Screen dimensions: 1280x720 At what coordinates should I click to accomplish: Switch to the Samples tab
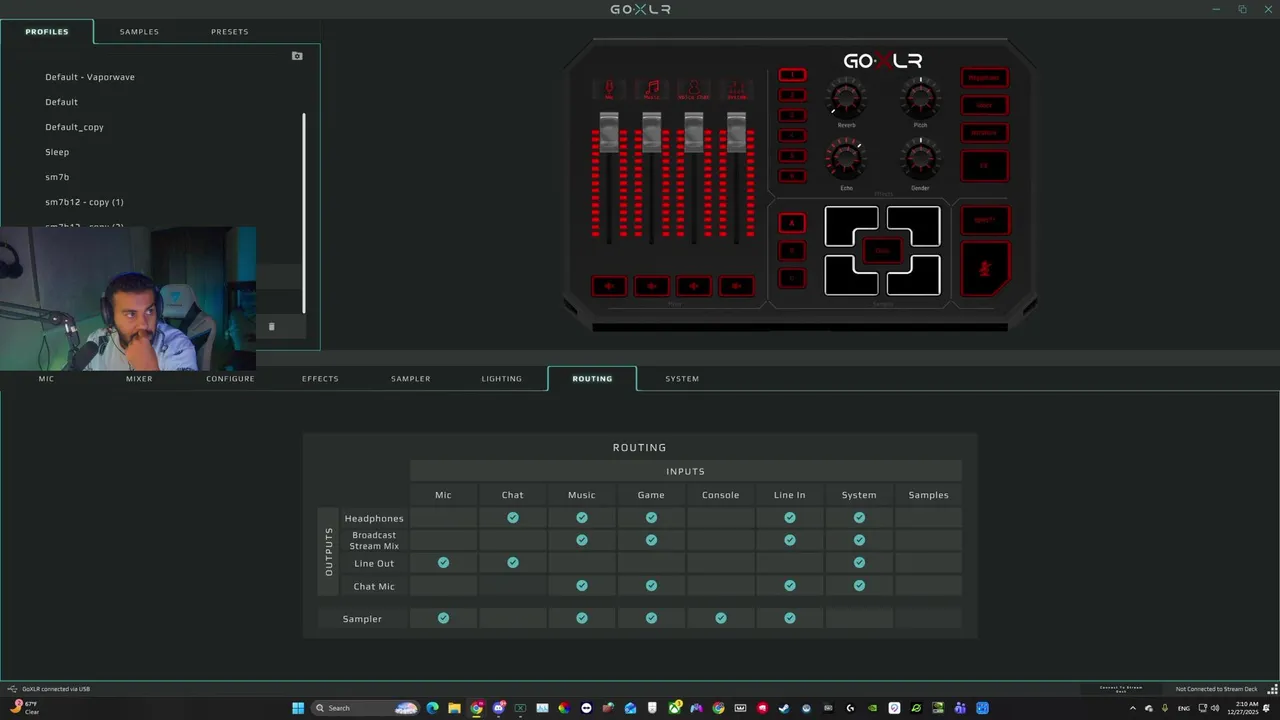(x=139, y=32)
